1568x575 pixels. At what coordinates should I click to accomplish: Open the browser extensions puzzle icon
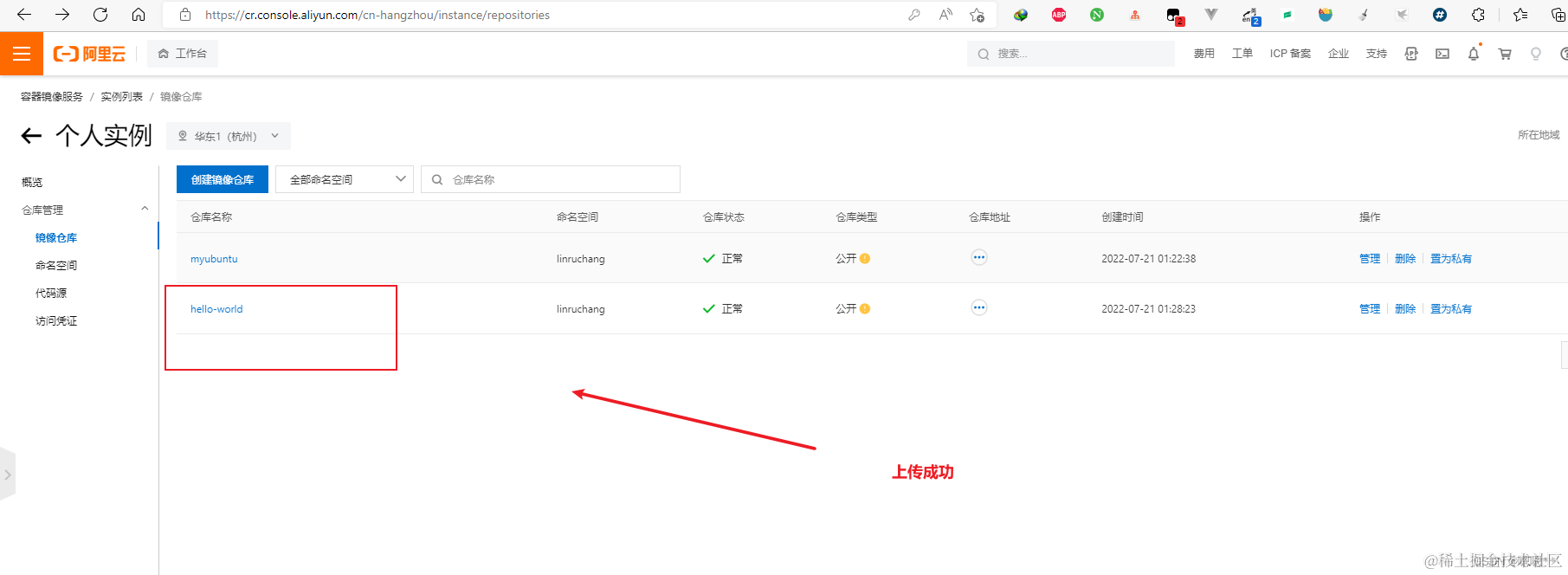[1478, 15]
